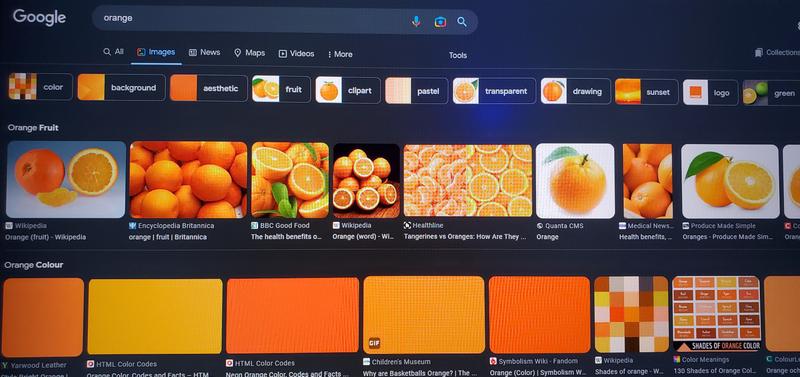Click the Symbolism Wiki - Fandom label
Image resolution: width=800 pixels, height=377 pixels.
pyautogui.click(x=534, y=361)
